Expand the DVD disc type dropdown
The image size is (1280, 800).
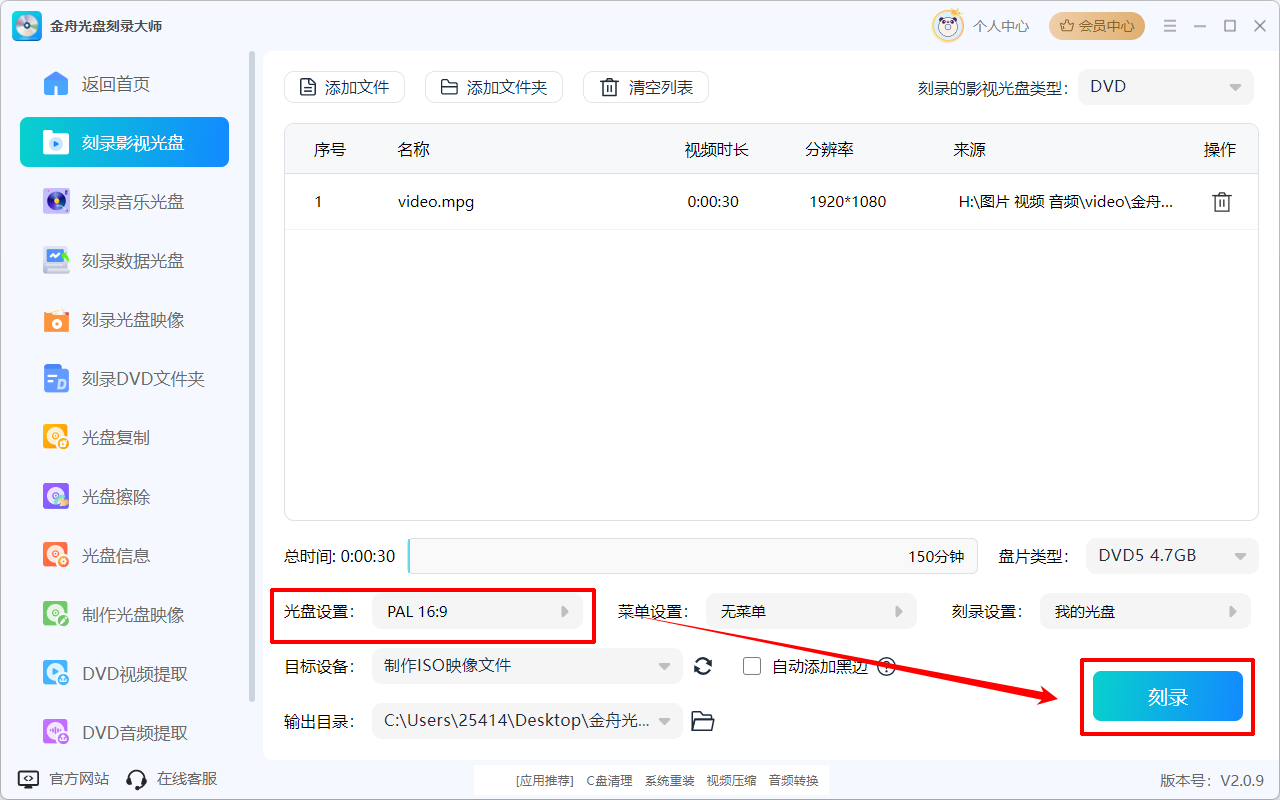1165,87
